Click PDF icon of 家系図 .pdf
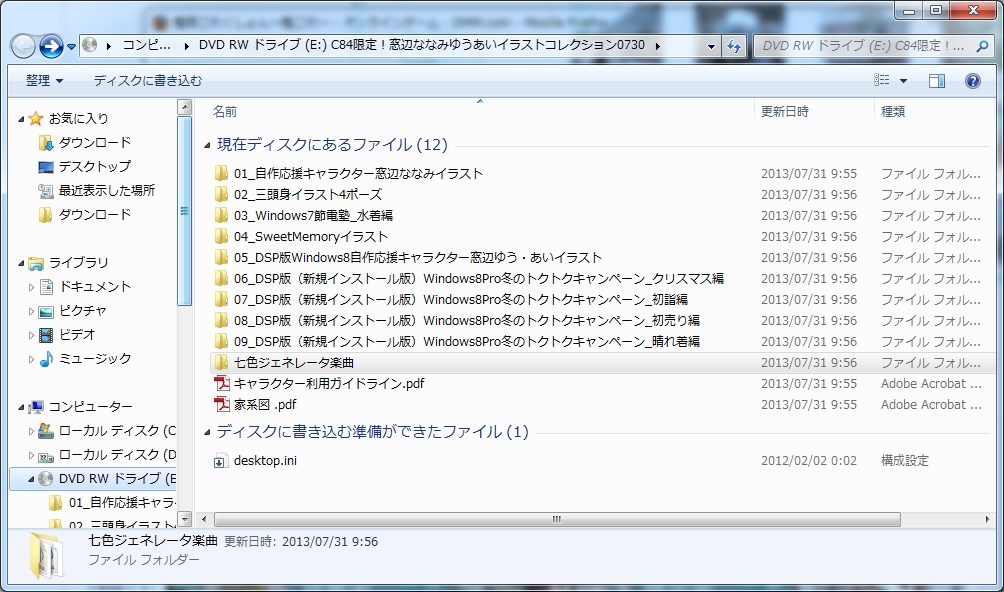1004x592 pixels. [x=222, y=404]
